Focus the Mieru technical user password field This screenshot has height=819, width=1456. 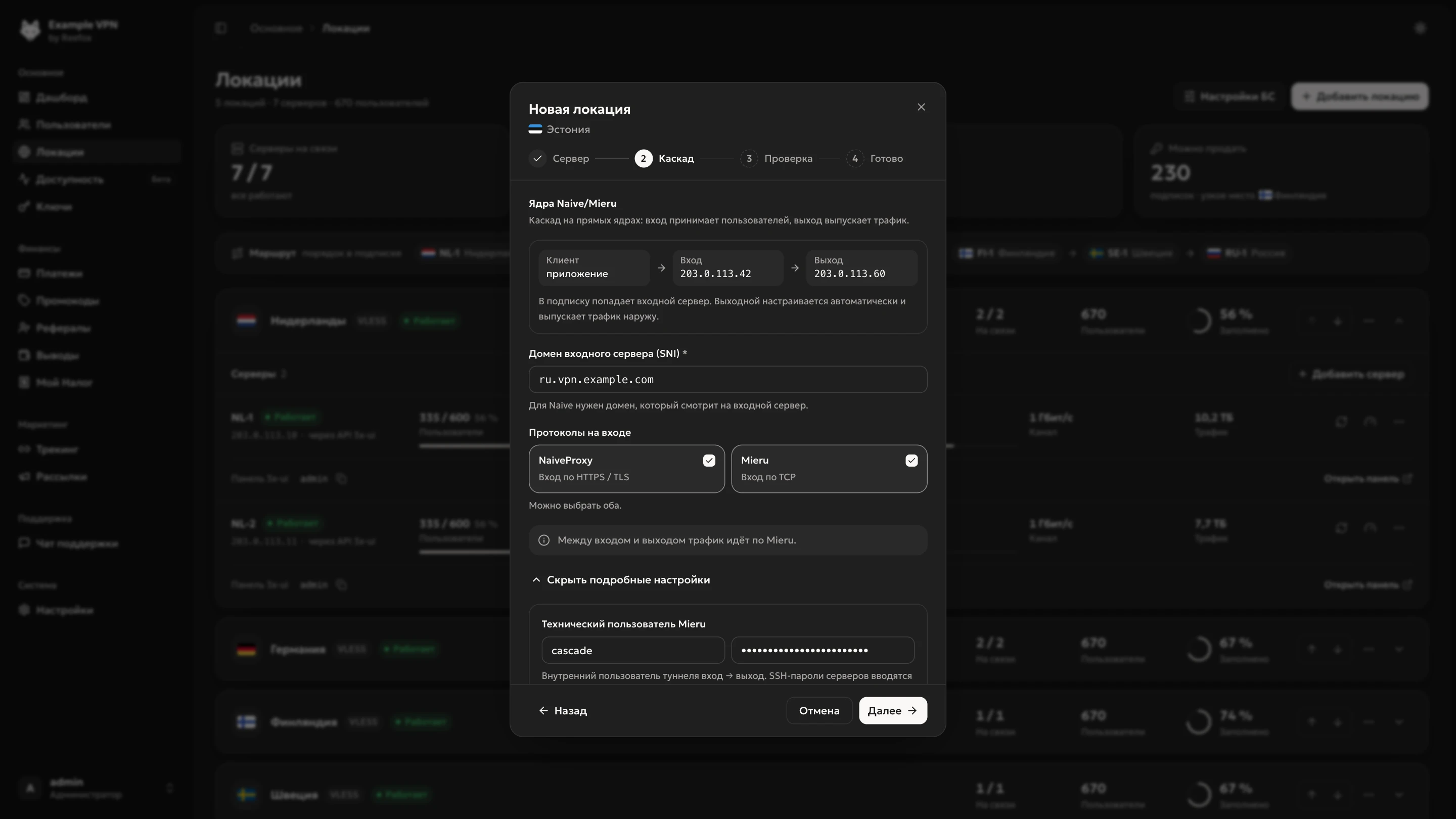[x=823, y=651]
